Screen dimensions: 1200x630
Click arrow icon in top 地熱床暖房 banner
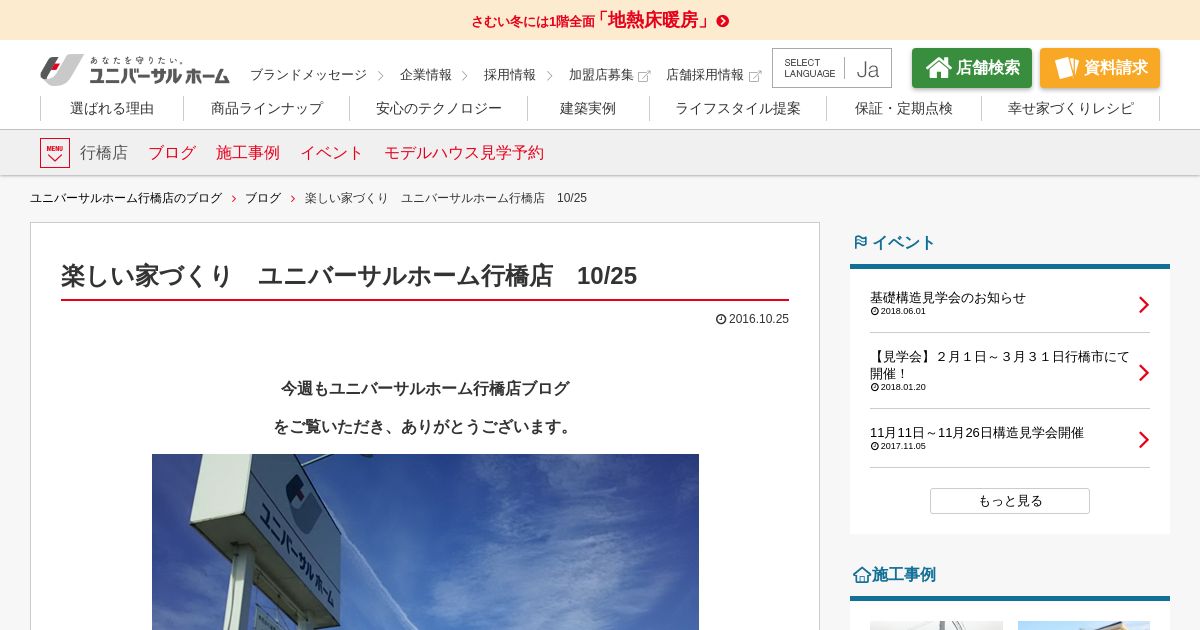[723, 21]
